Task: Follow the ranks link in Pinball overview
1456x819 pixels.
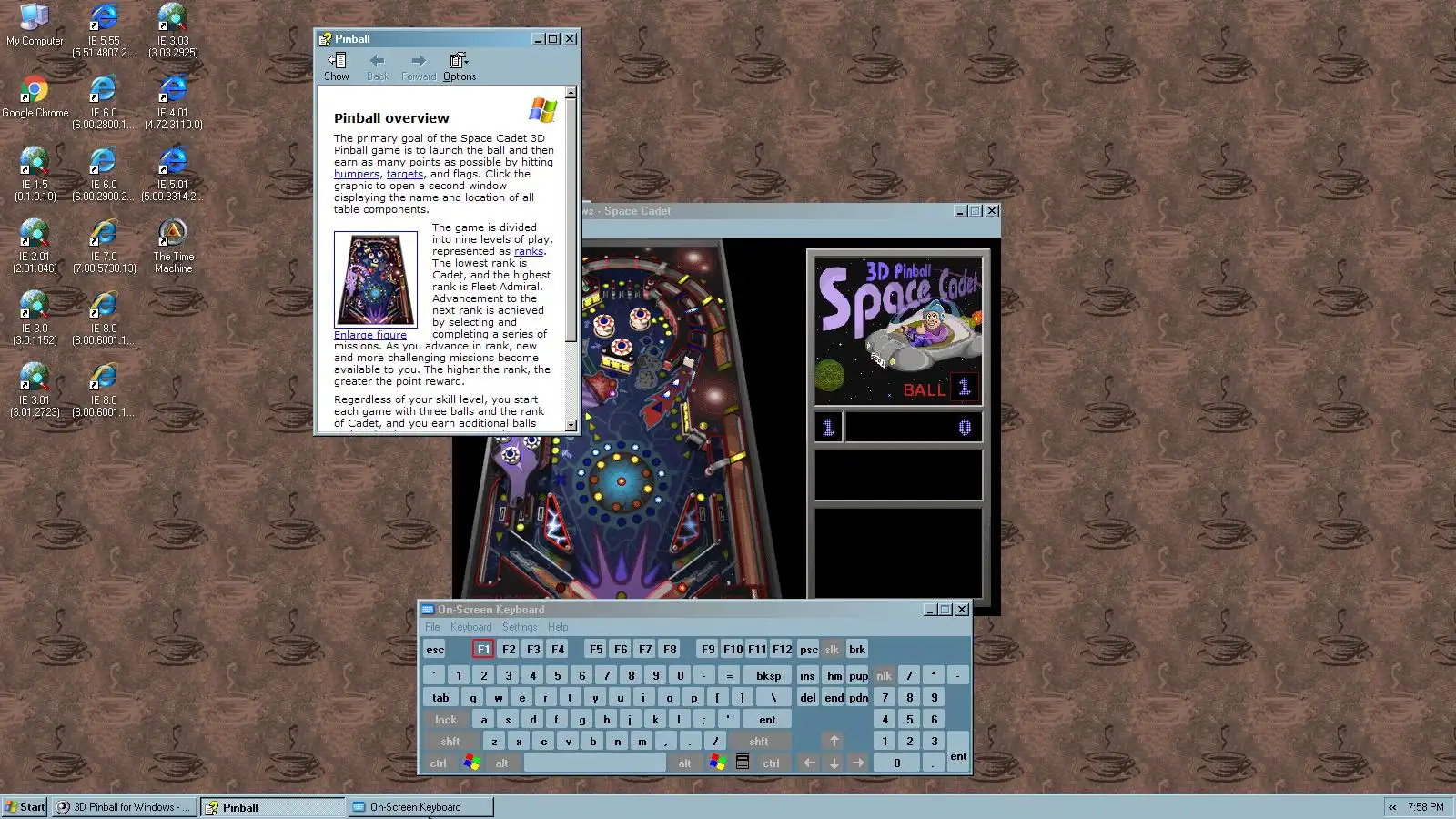Action: click(529, 251)
